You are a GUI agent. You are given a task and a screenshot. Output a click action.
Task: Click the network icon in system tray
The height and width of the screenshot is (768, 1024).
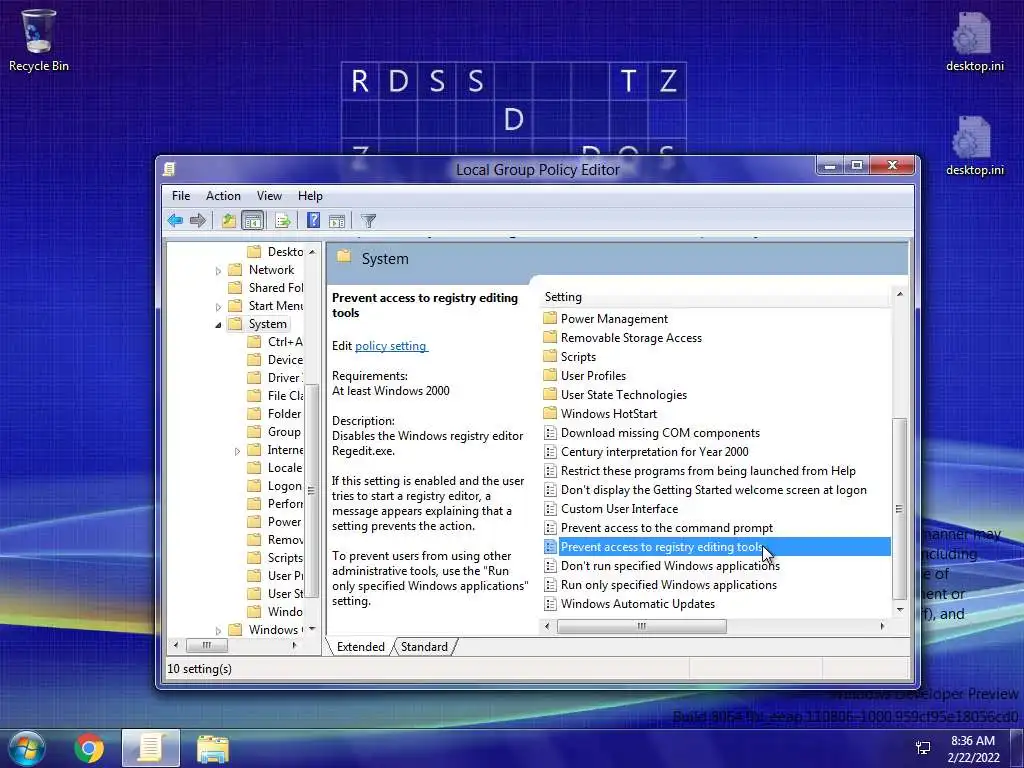coord(923,748)
